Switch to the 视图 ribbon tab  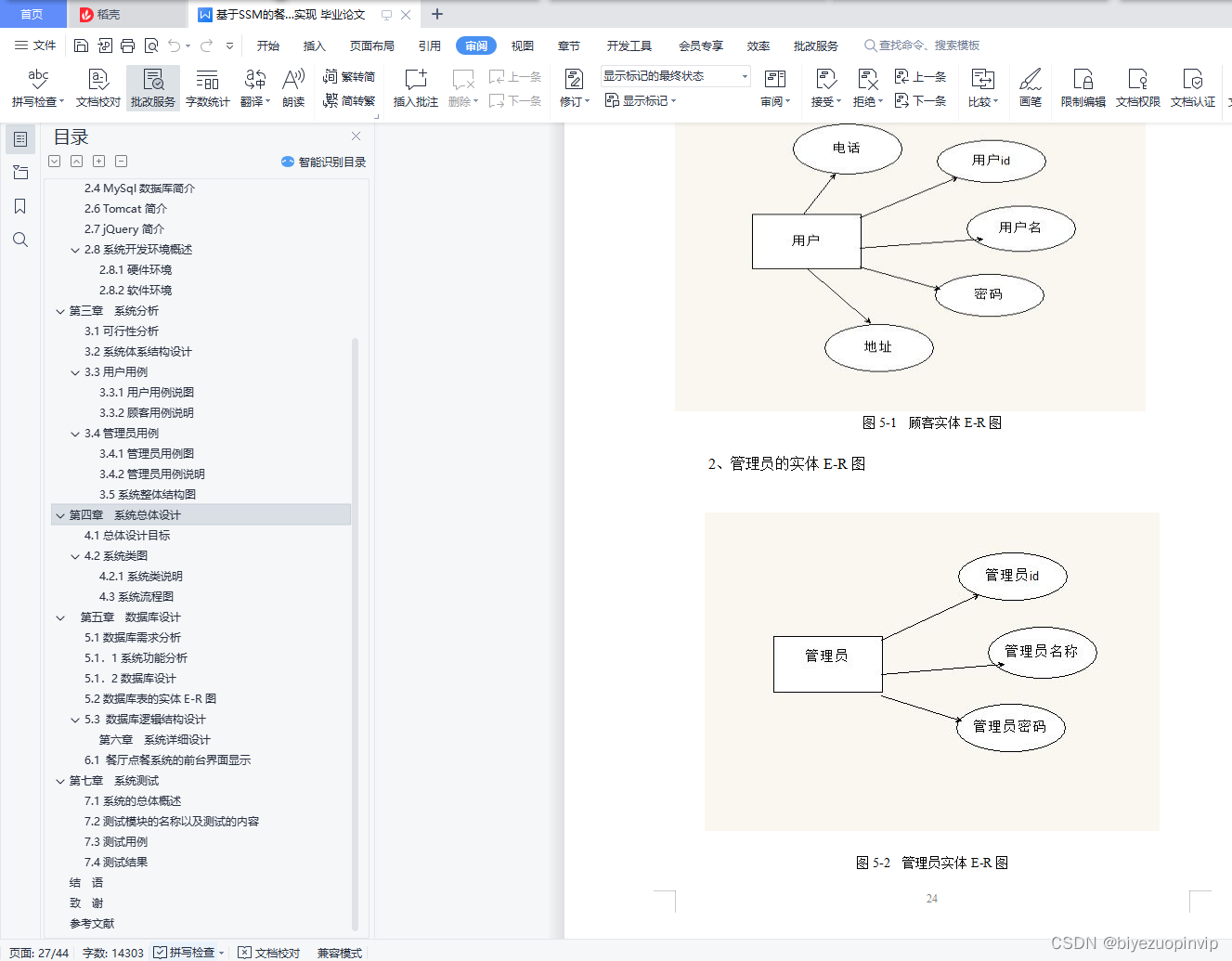point(523,45)
